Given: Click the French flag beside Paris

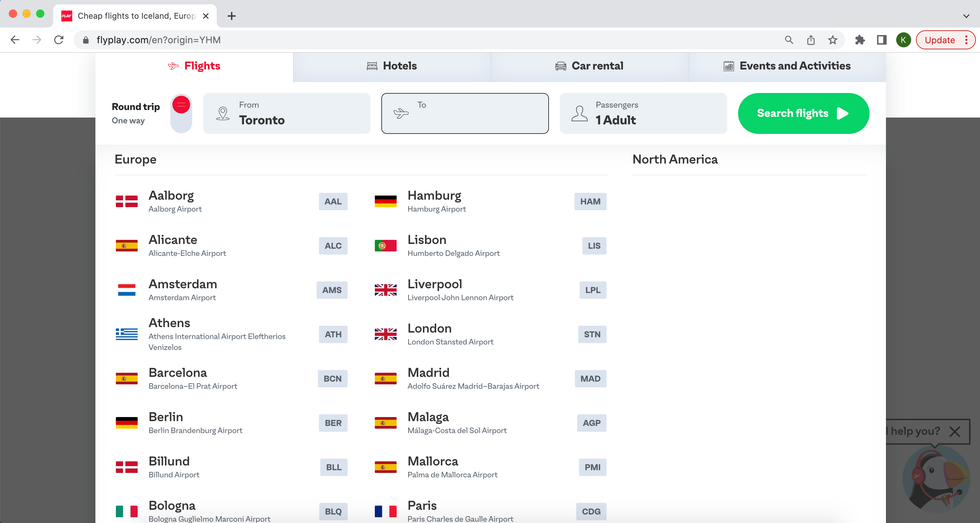Looking at the screenshot, I should tap(386, 512).
